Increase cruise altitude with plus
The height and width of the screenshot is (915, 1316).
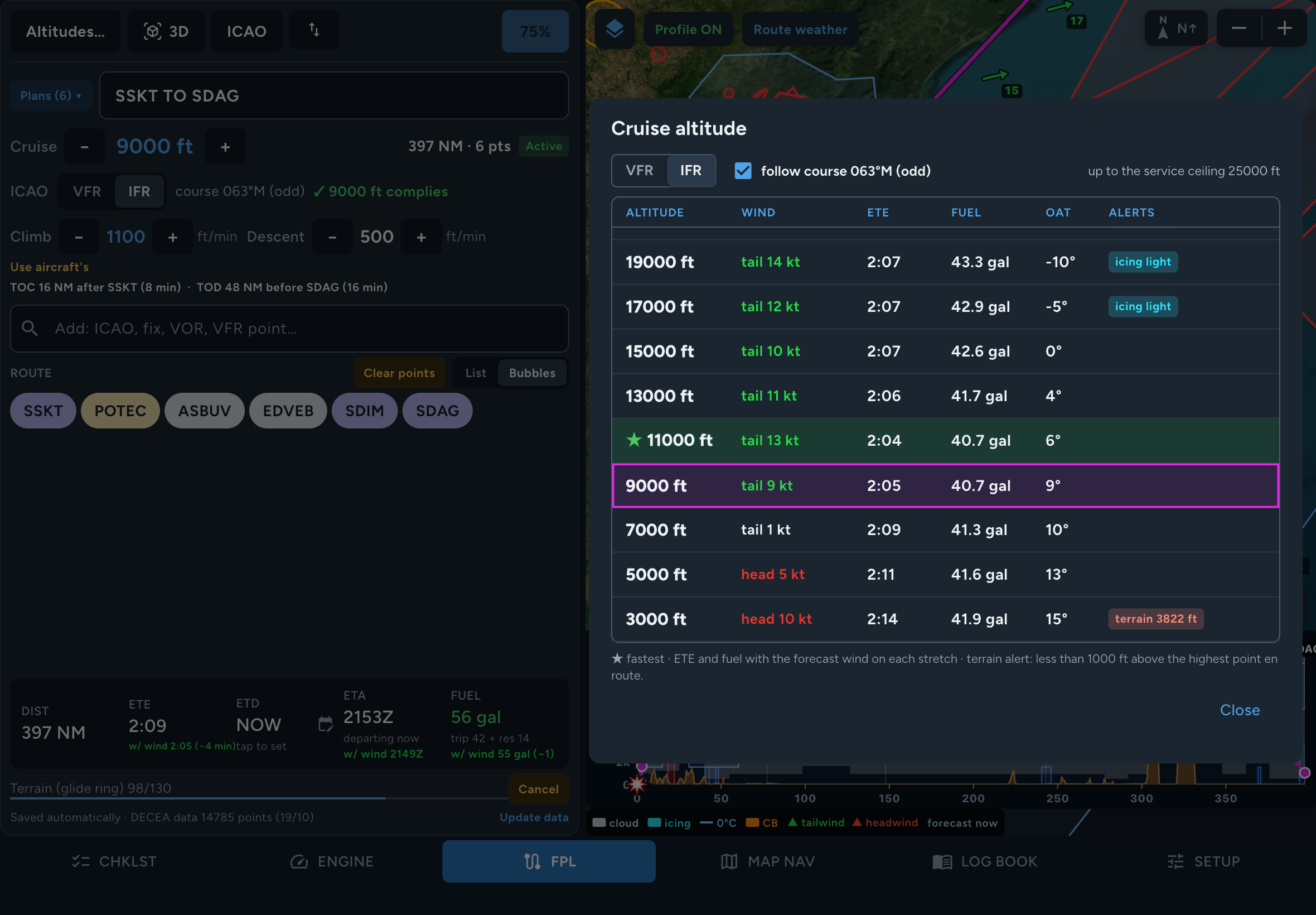point(225,147)
